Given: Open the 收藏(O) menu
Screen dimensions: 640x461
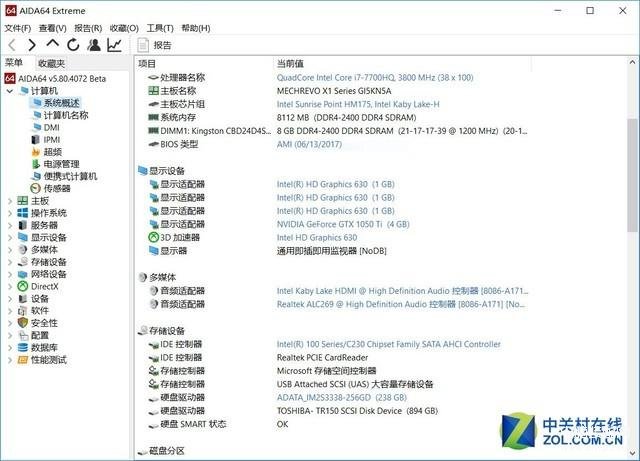Looking at the screenshot, I should [x=124, y=28].
